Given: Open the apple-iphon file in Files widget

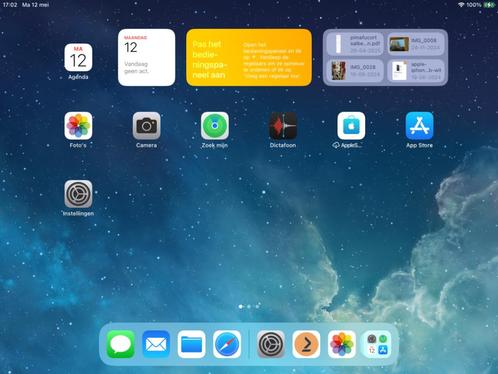Looking at the screenshot, I should pyautogui.click(x=416, y=70).
